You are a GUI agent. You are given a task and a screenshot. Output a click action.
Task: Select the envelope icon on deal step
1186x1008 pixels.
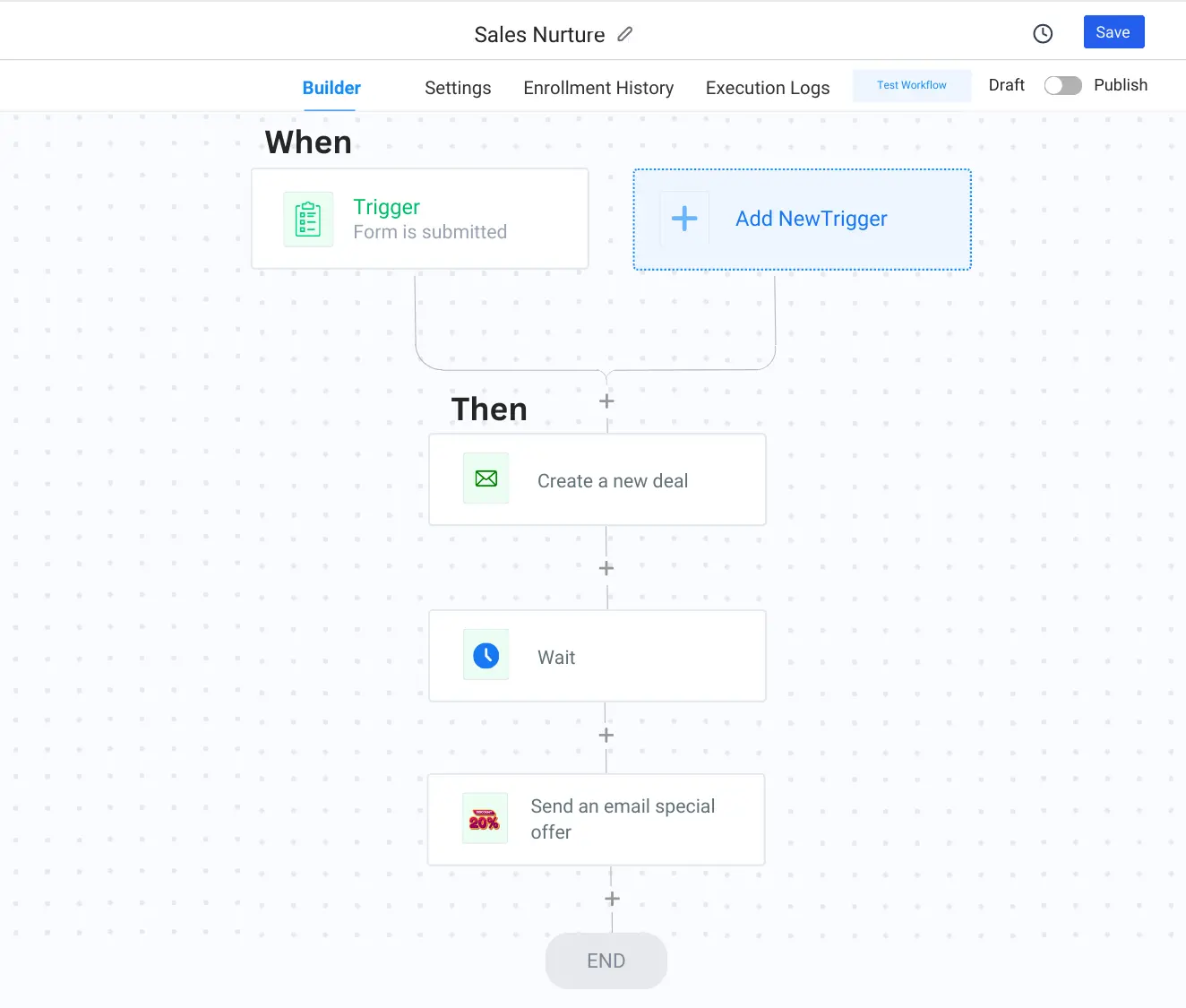[x=486, y=478]
